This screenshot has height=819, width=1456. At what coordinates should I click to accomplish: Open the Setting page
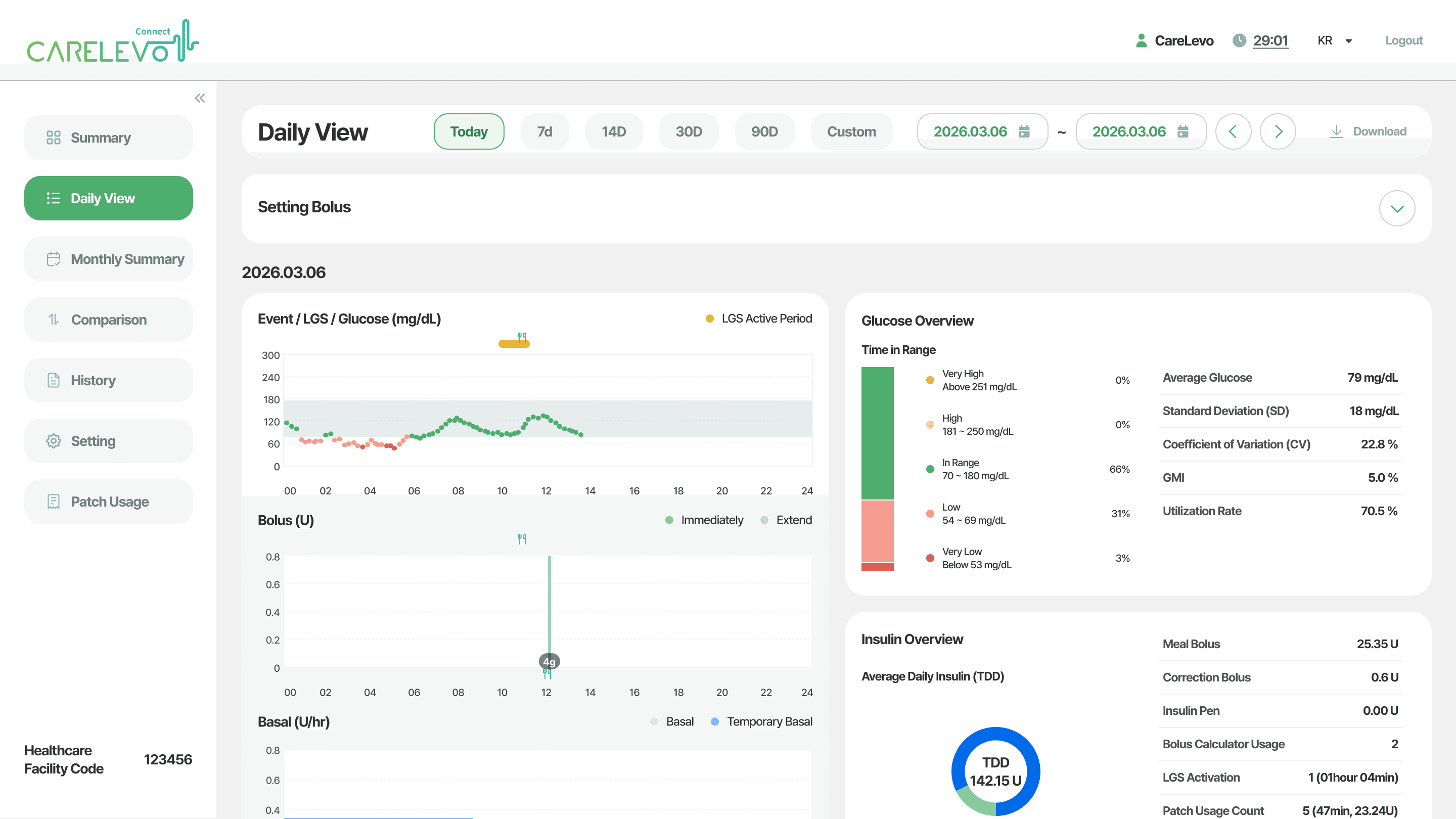tap(109, 441)
